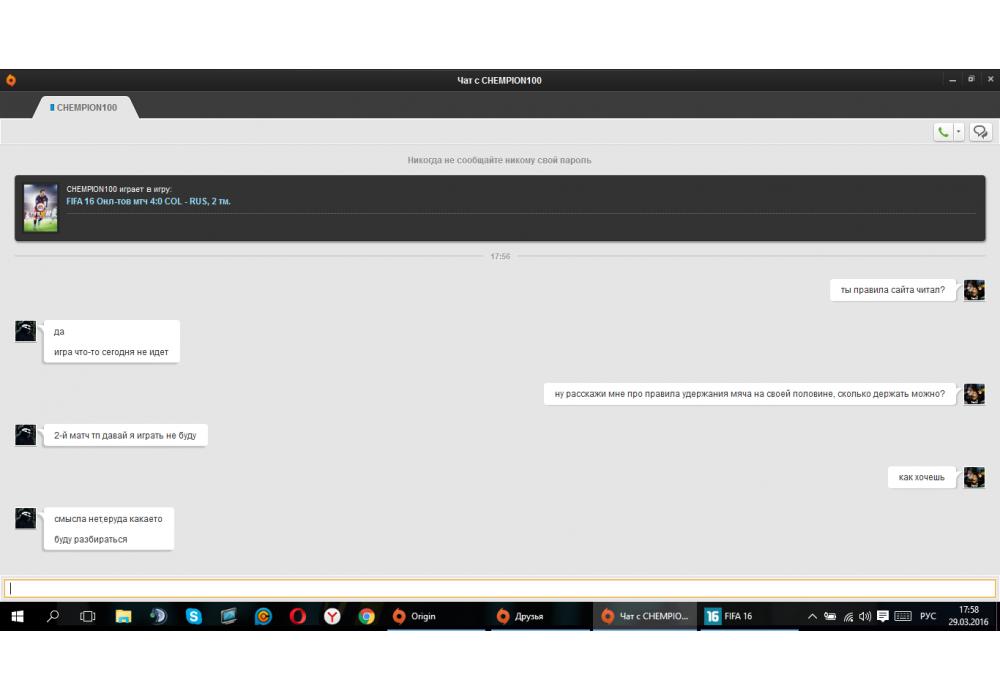Switch to the Origin window on the taskbar

point(436,616)
